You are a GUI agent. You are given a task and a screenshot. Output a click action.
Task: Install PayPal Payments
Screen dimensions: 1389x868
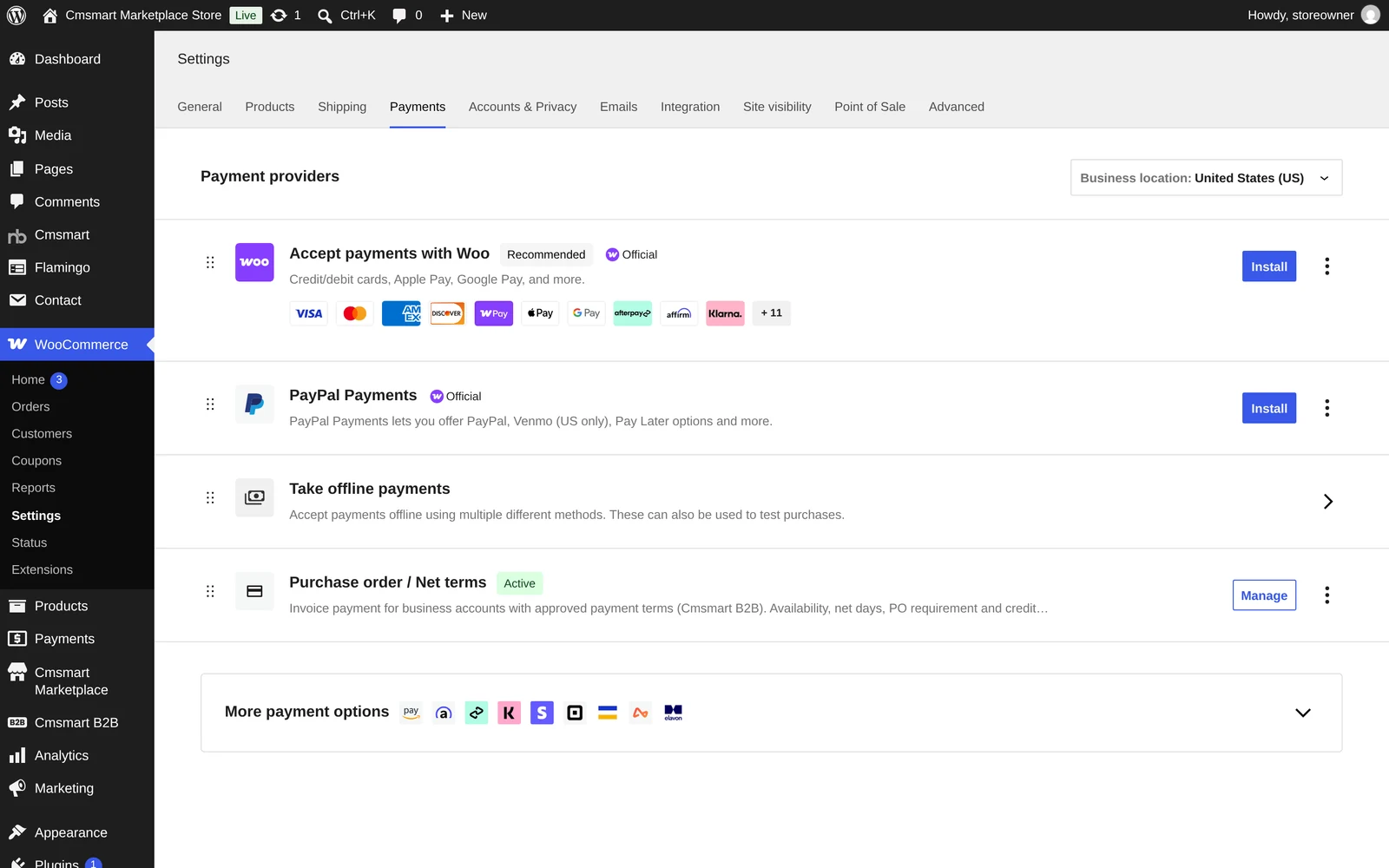(x=1268, y=408)
